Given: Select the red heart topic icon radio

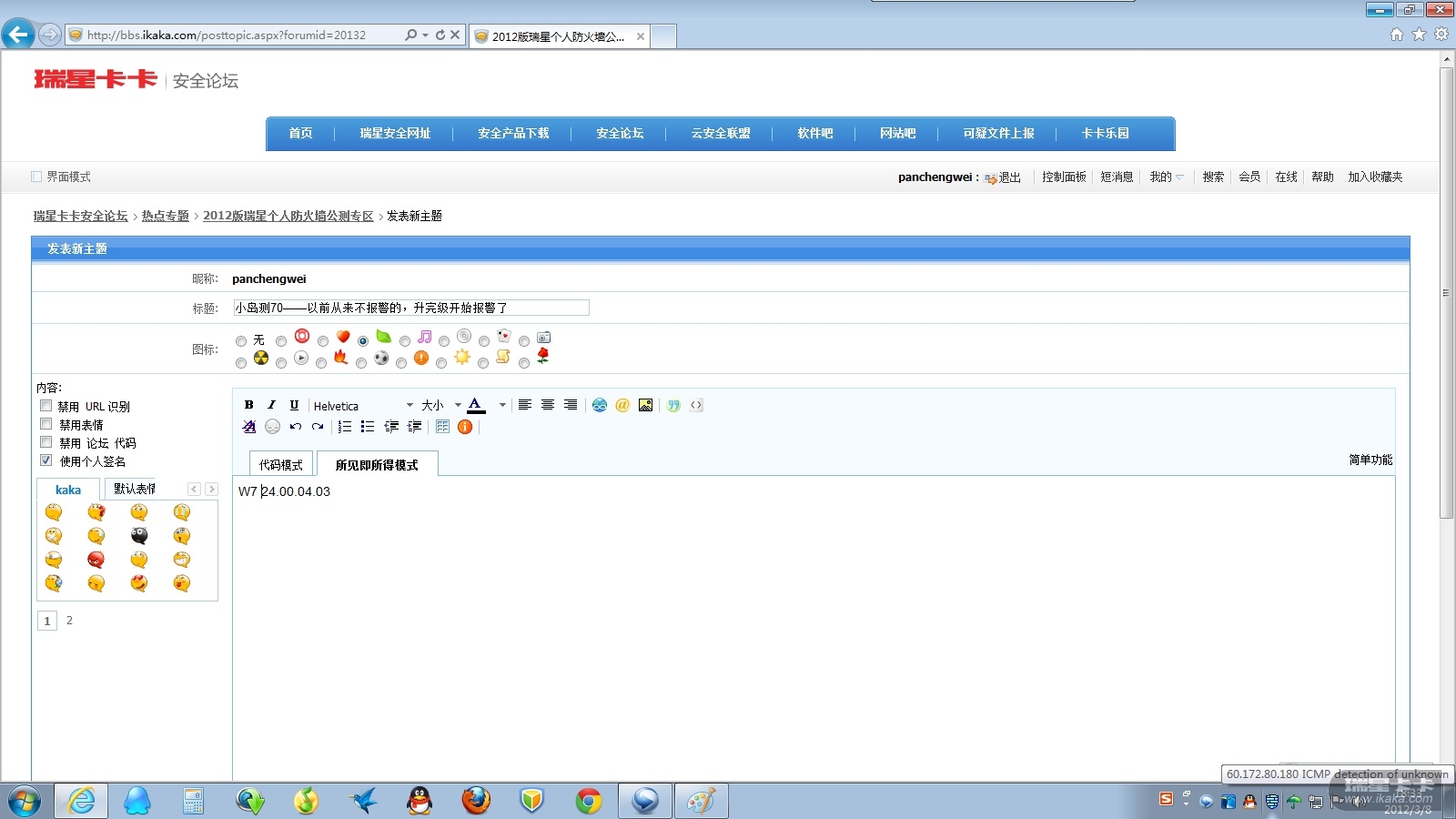Looking at the screenshot, I should click(x=323, y=341).
